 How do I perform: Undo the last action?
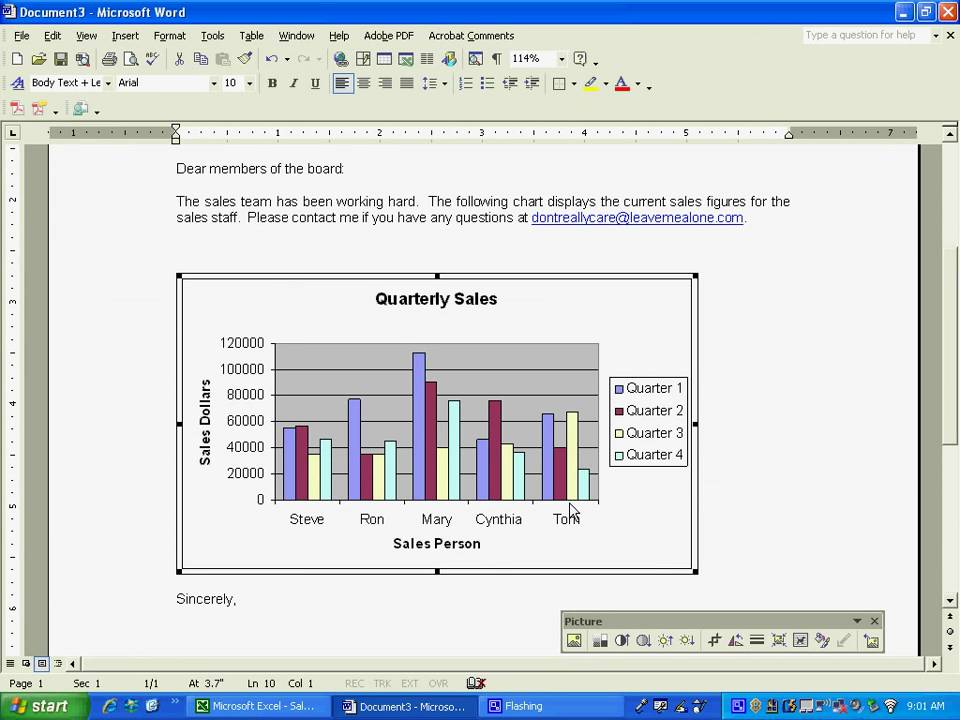[271, 59]
